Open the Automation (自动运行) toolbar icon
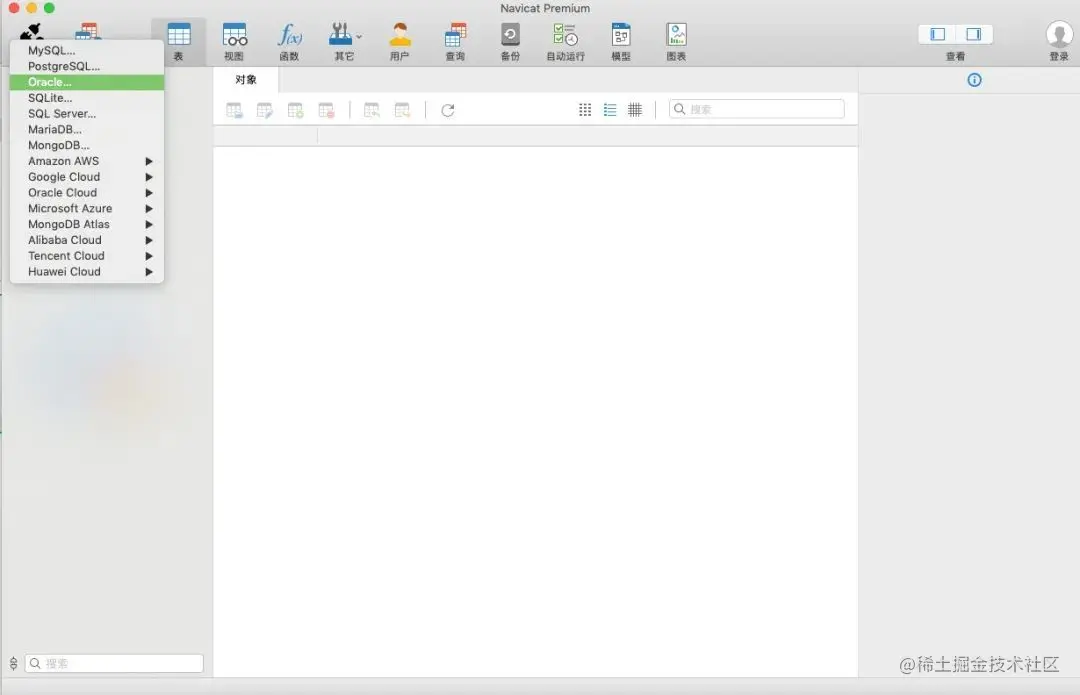Viewport: 1080px width, 695px height. [x=565, y=41]
